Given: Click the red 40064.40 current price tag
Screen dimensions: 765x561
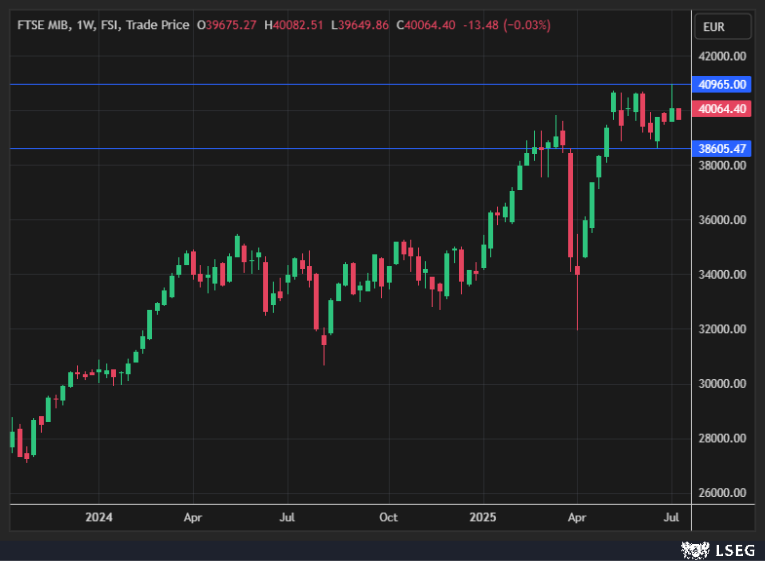Looking at the screenshot, I should coord(723,109).
